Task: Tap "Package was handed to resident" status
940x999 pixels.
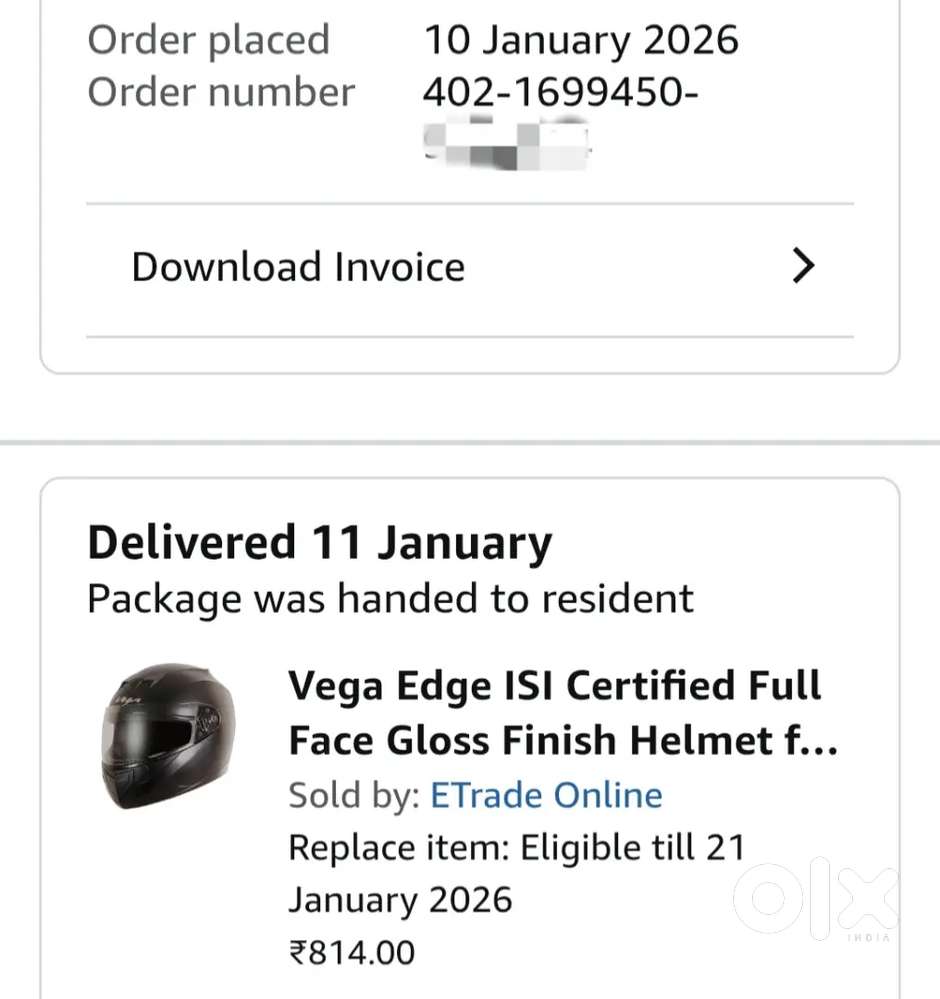Action: [390, 599]
